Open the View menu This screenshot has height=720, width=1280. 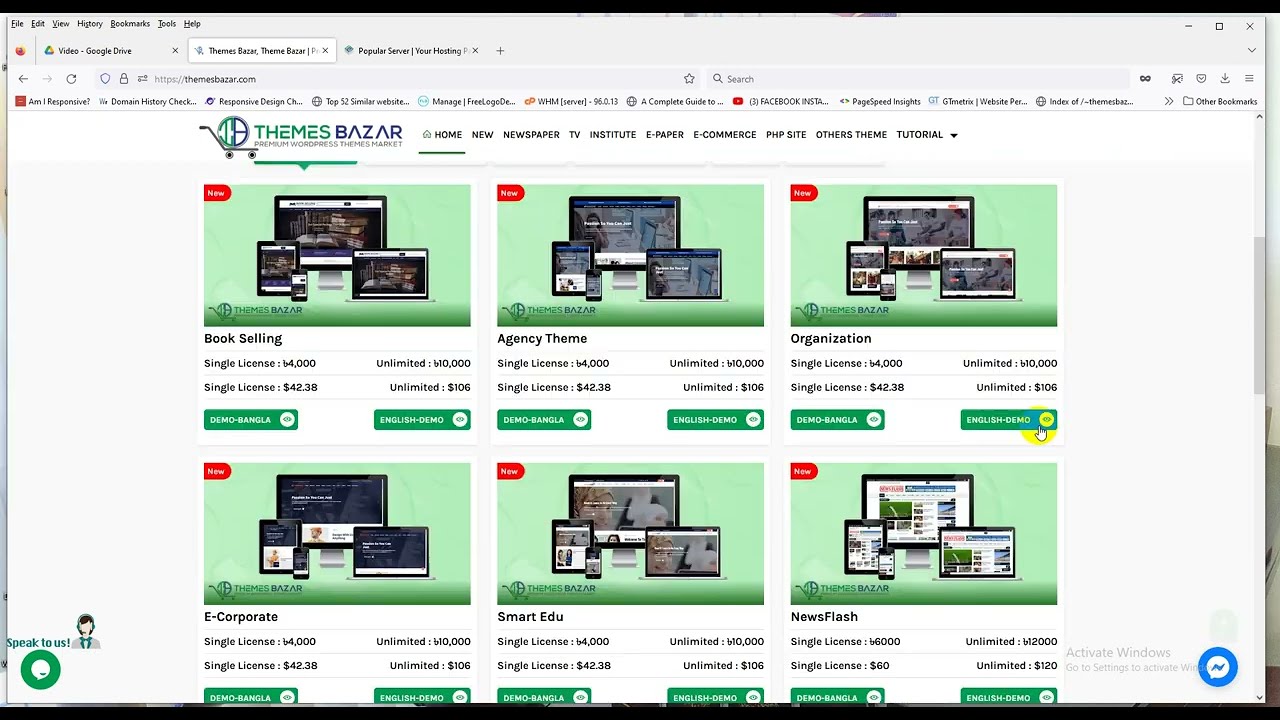pyautogui.click(x=61, y=23)
